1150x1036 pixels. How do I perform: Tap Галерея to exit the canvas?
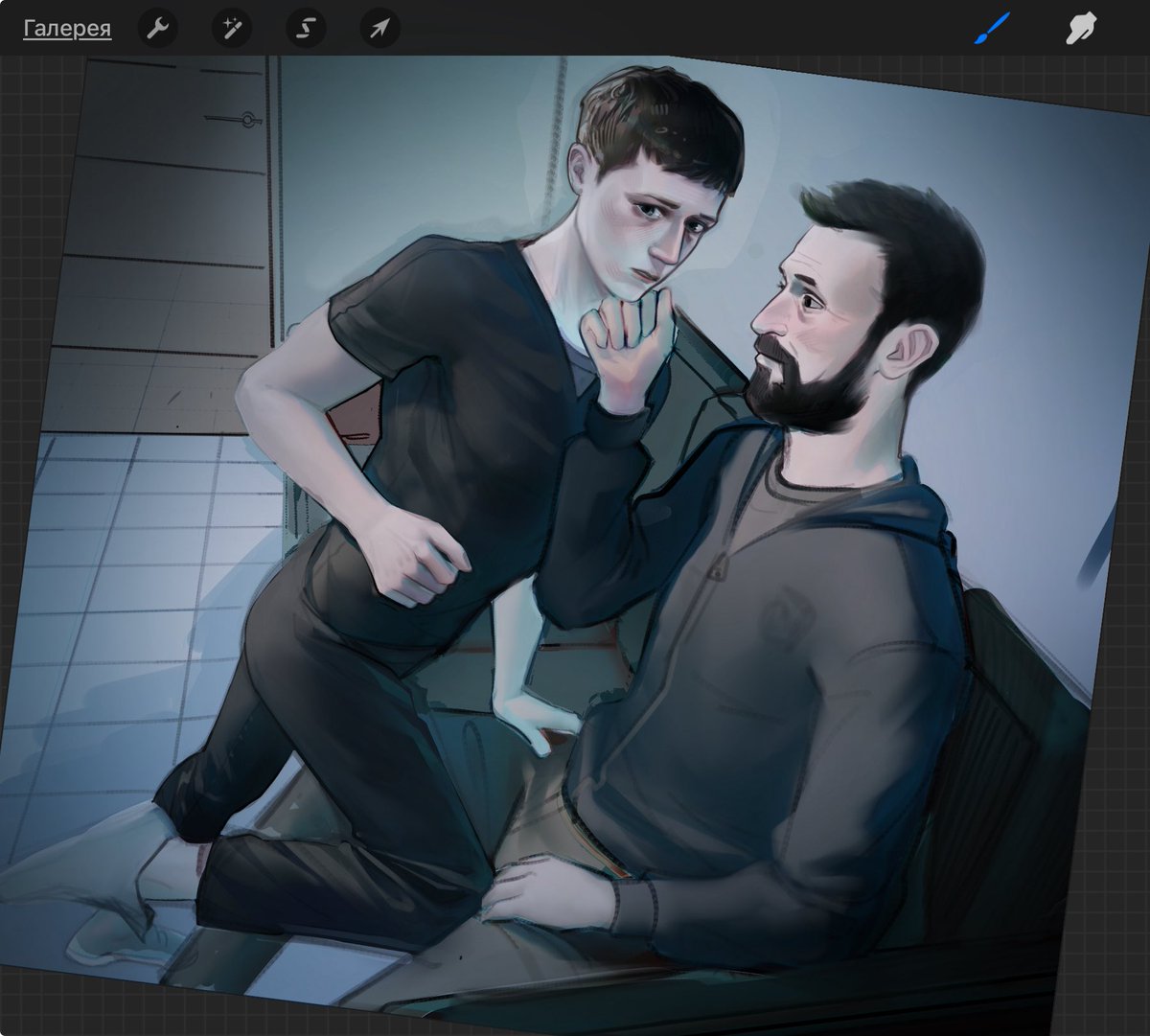tap(65, 29)
